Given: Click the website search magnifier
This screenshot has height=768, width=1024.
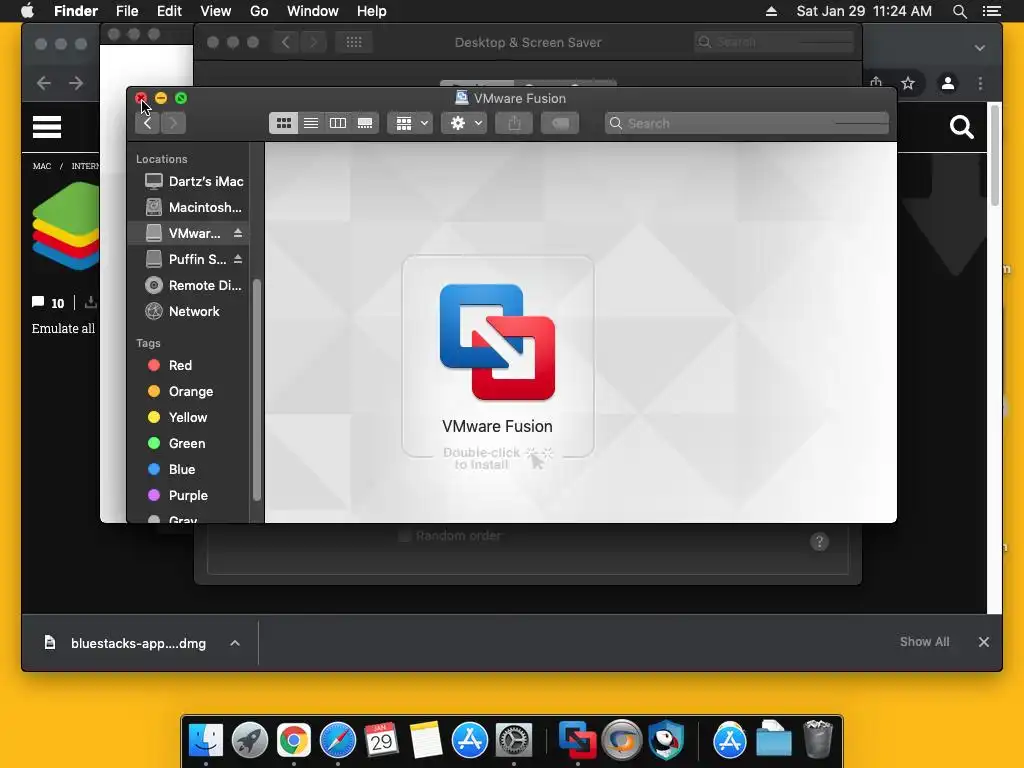Looking at the screenshot, I should click(x=961, y=127).
